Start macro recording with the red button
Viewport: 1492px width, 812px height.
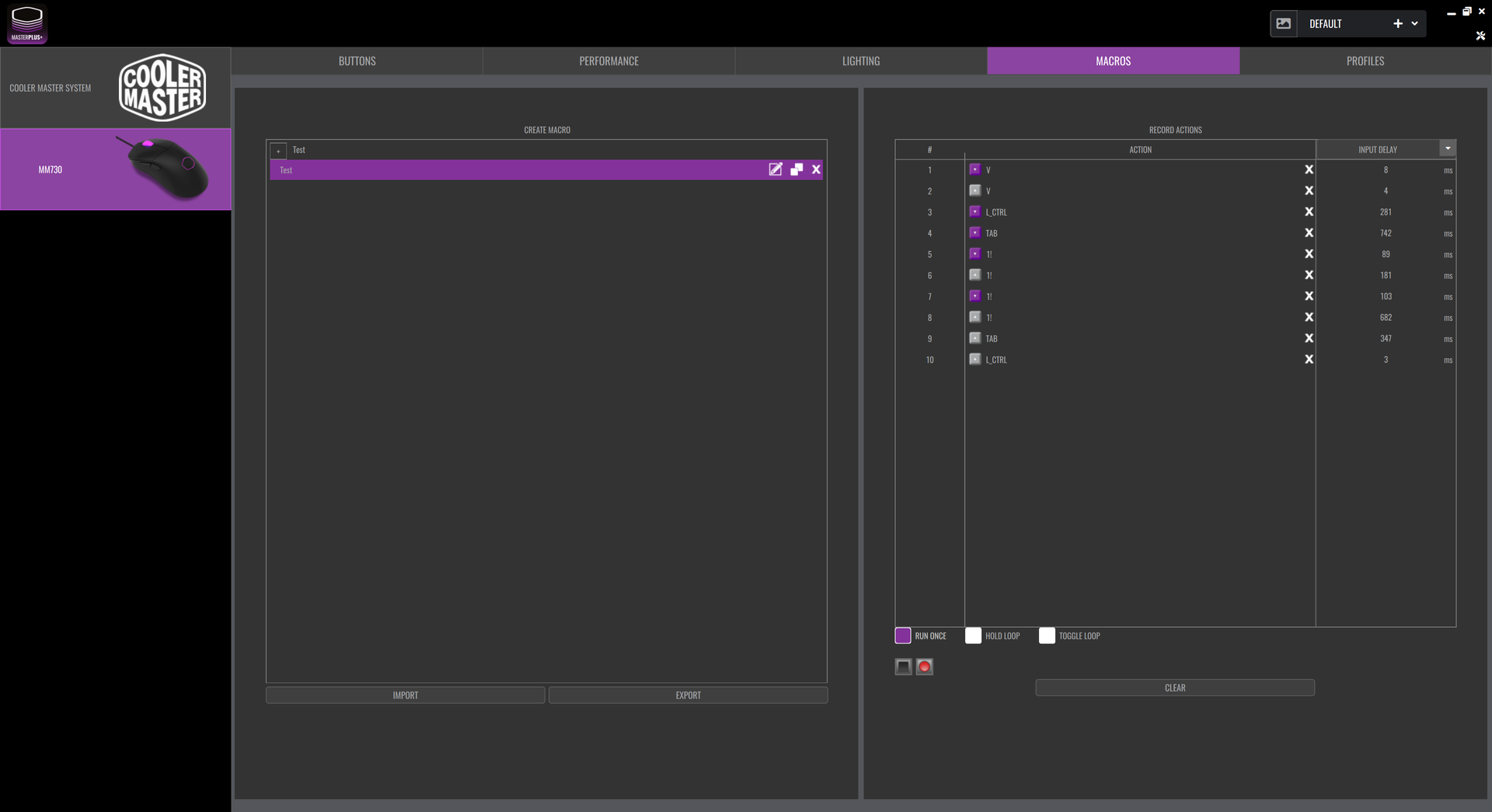coord(924,667)
